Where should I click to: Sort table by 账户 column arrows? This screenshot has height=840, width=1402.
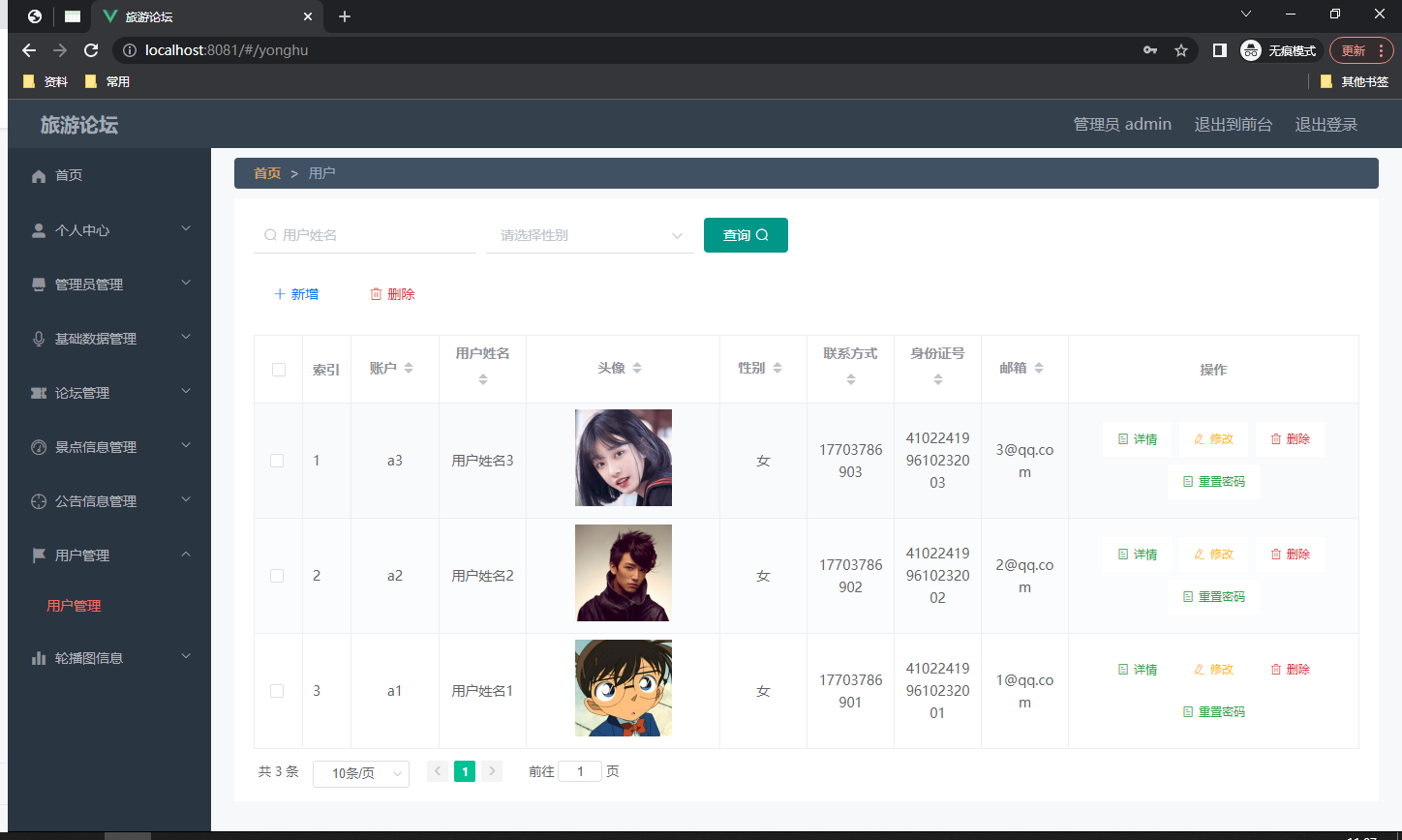[409, 367]
